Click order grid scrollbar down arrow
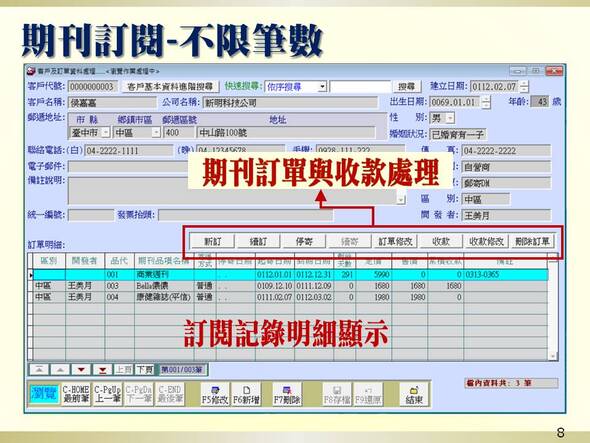590x443 pixels. (x=552, y=356)
